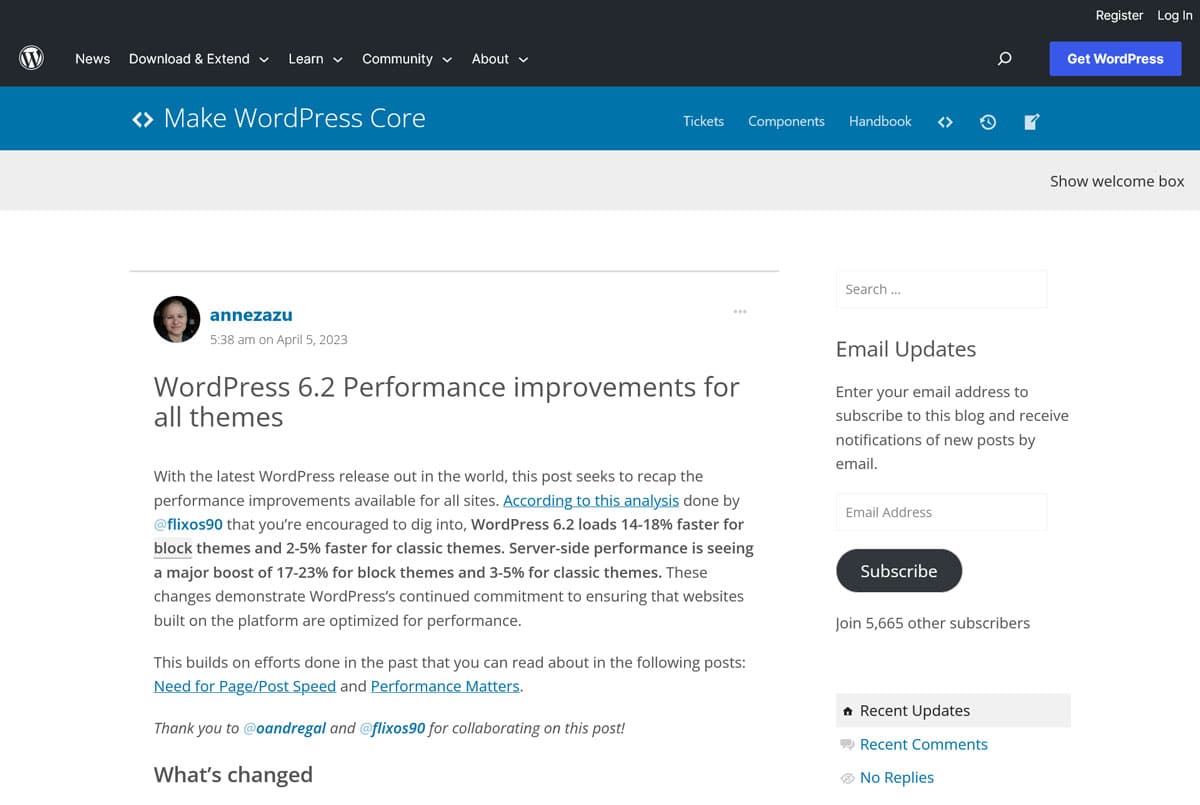Expand the Learn dropdown menu
The image size is (1200, 805).
click(x=315, y=59)
